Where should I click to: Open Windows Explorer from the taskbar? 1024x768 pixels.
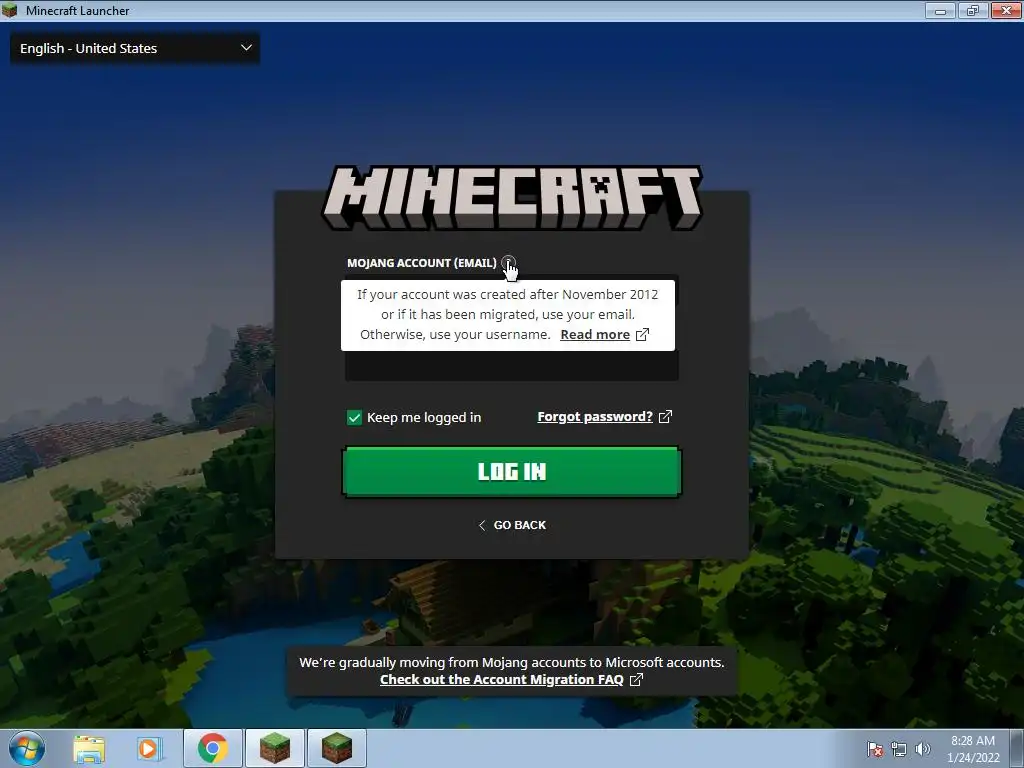pos(89,748)
